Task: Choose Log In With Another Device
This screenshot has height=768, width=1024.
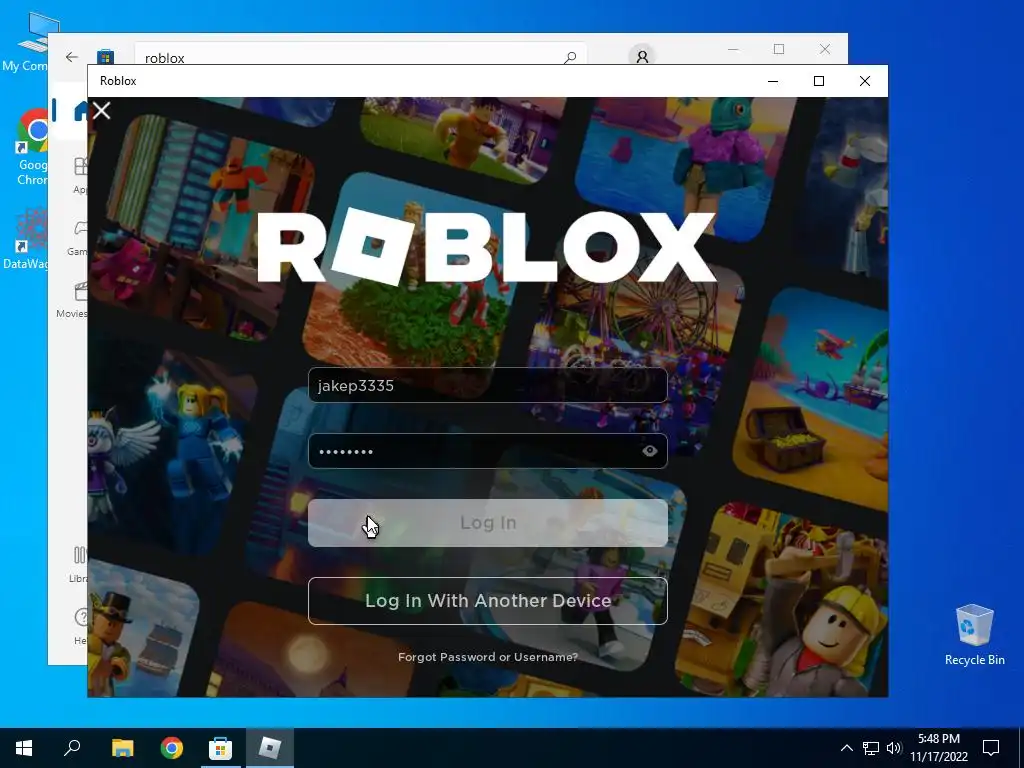Action: tap(488, 601)
